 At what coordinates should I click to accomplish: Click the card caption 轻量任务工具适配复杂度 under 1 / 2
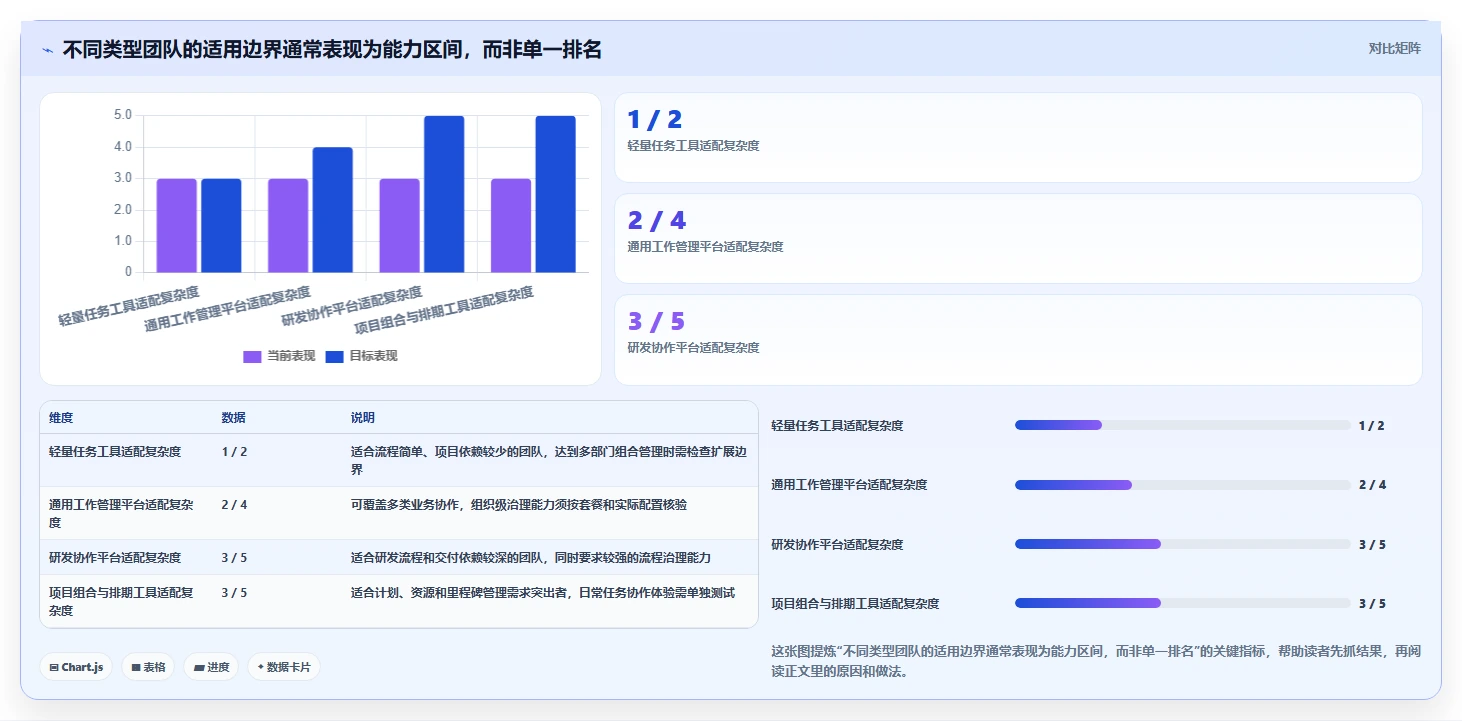pyautogui.click(x=693, y=146)
